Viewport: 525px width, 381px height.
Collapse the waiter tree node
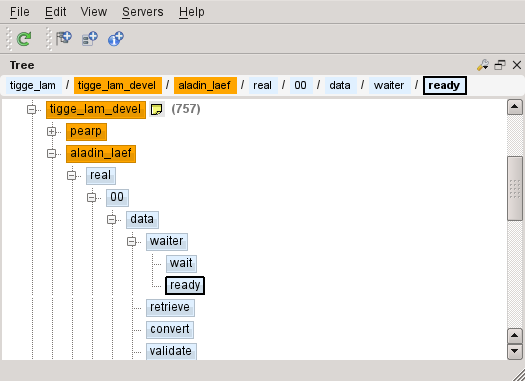[132, 241]
